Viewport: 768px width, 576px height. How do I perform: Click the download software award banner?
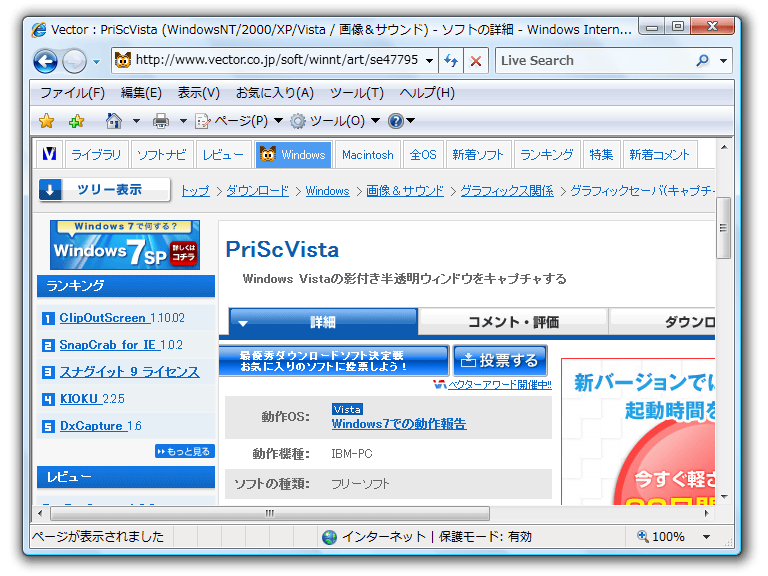(334, 360)
